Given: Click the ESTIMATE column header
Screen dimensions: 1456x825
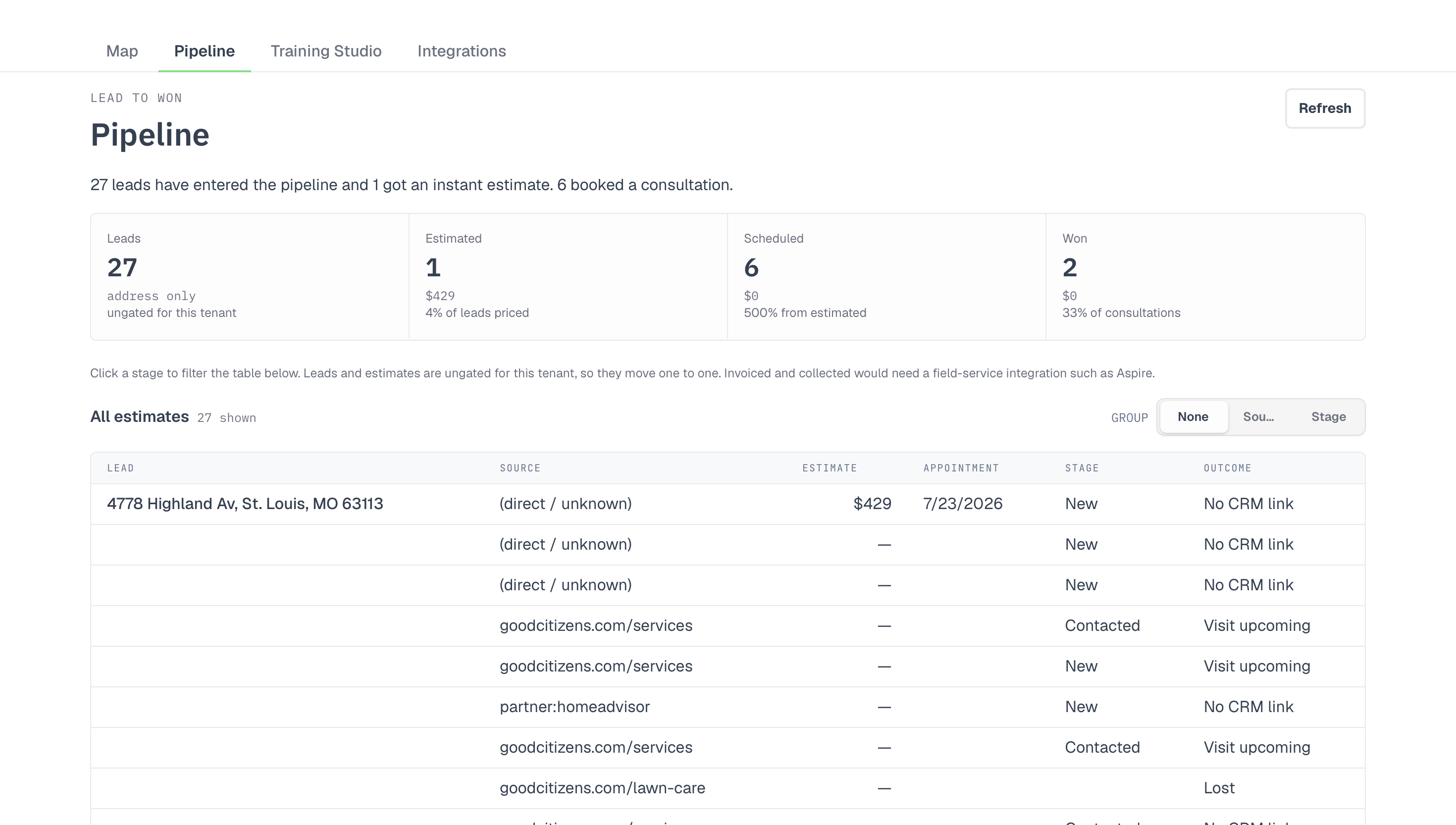Looking at the screenshot, I should 830,468.
